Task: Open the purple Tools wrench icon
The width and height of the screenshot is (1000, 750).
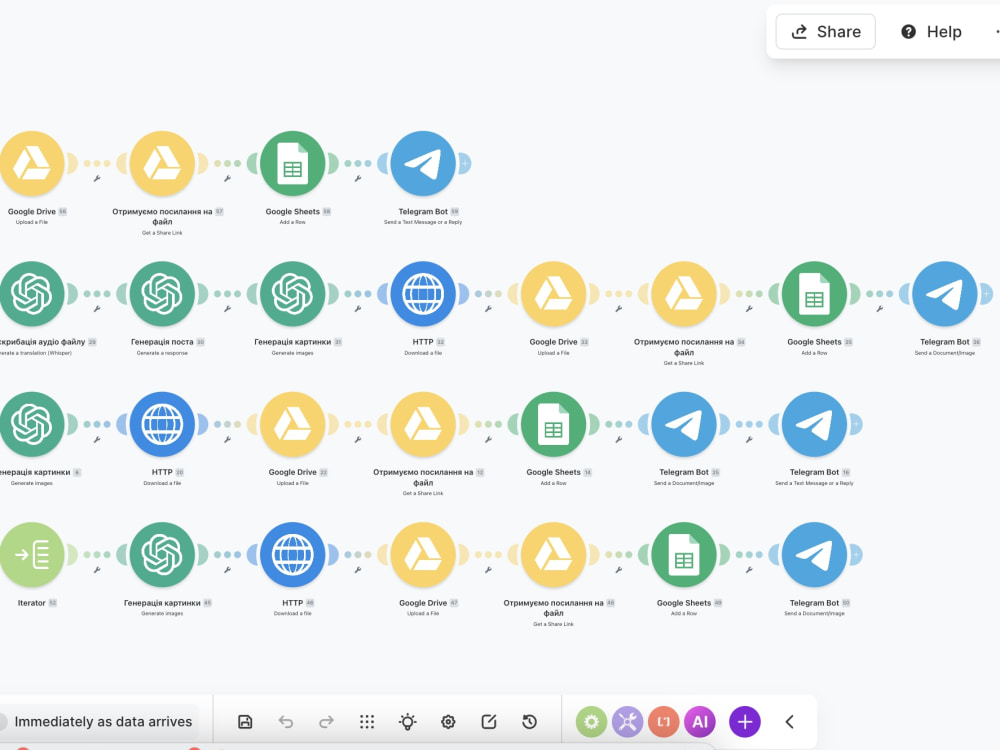Action: coord(628,721)
